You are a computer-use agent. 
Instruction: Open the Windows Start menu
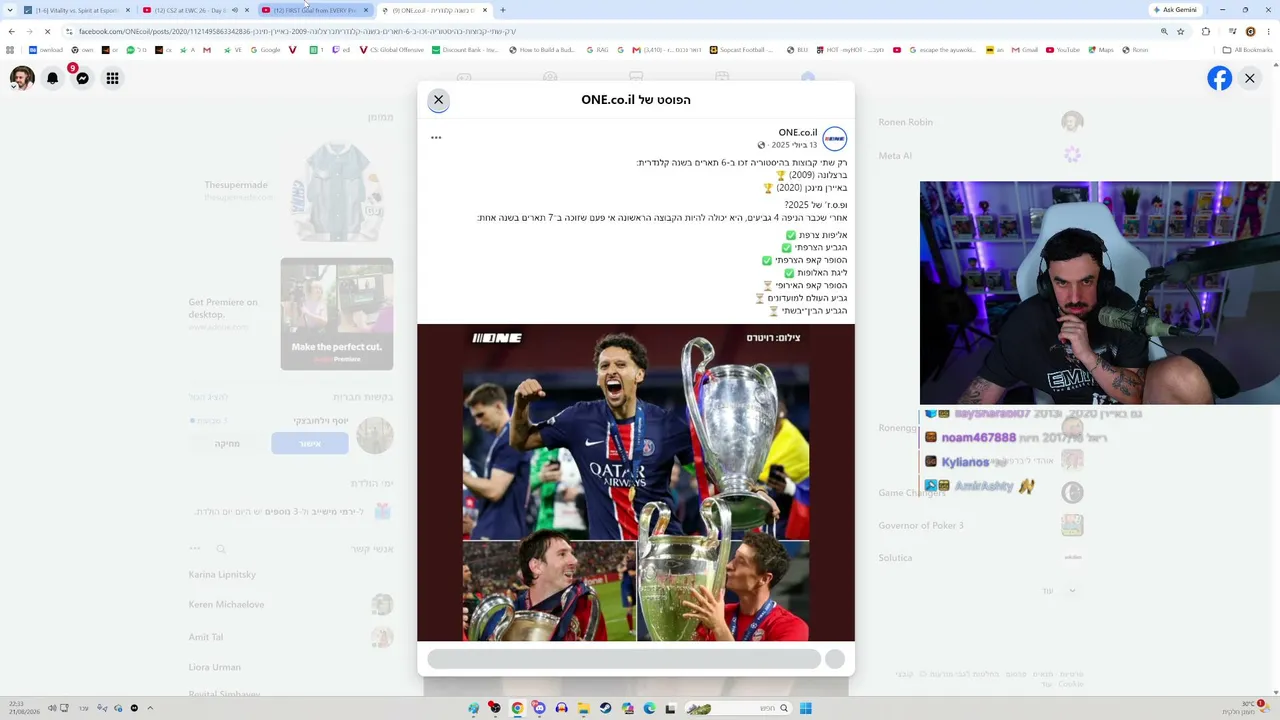(805, 708)
